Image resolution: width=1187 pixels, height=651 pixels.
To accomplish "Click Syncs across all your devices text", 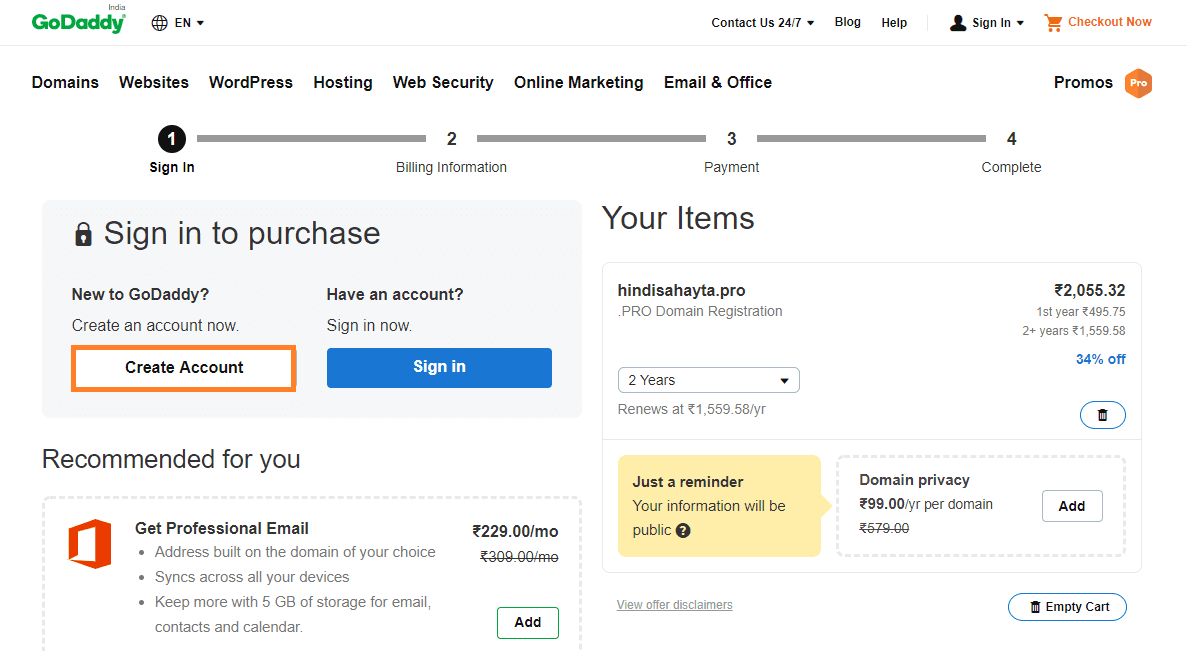I will point(252,577).
